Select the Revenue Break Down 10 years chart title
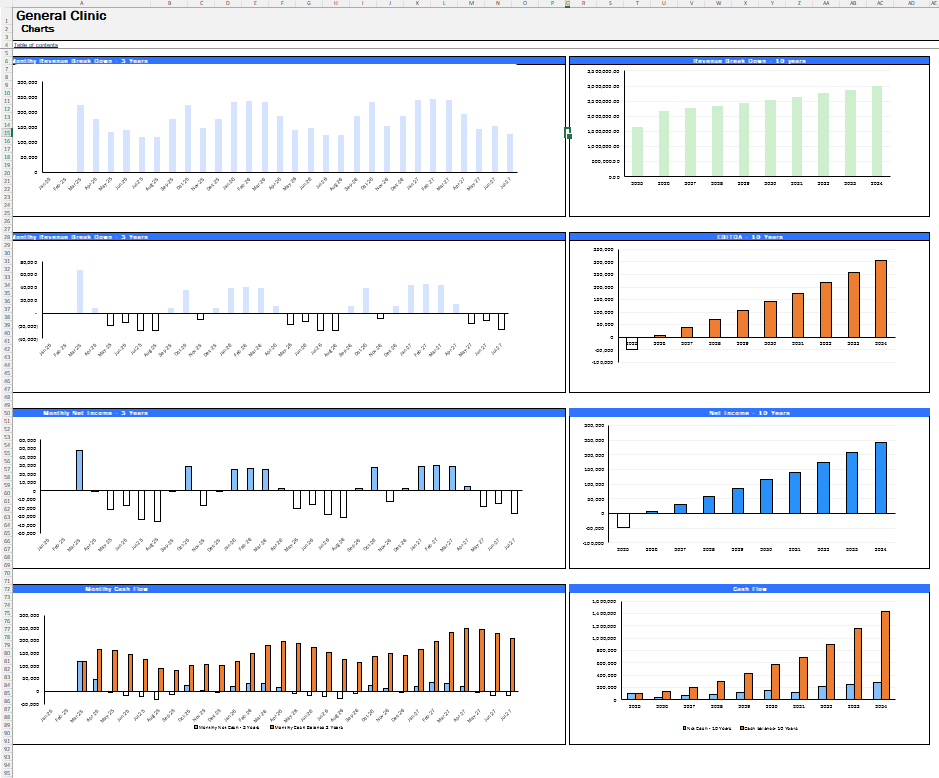 click(x=749, y=61)
